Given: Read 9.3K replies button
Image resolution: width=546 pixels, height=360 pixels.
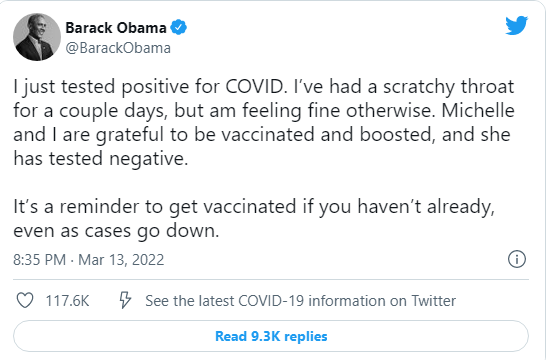Looking at the screenshot, I should click(271, 336).
